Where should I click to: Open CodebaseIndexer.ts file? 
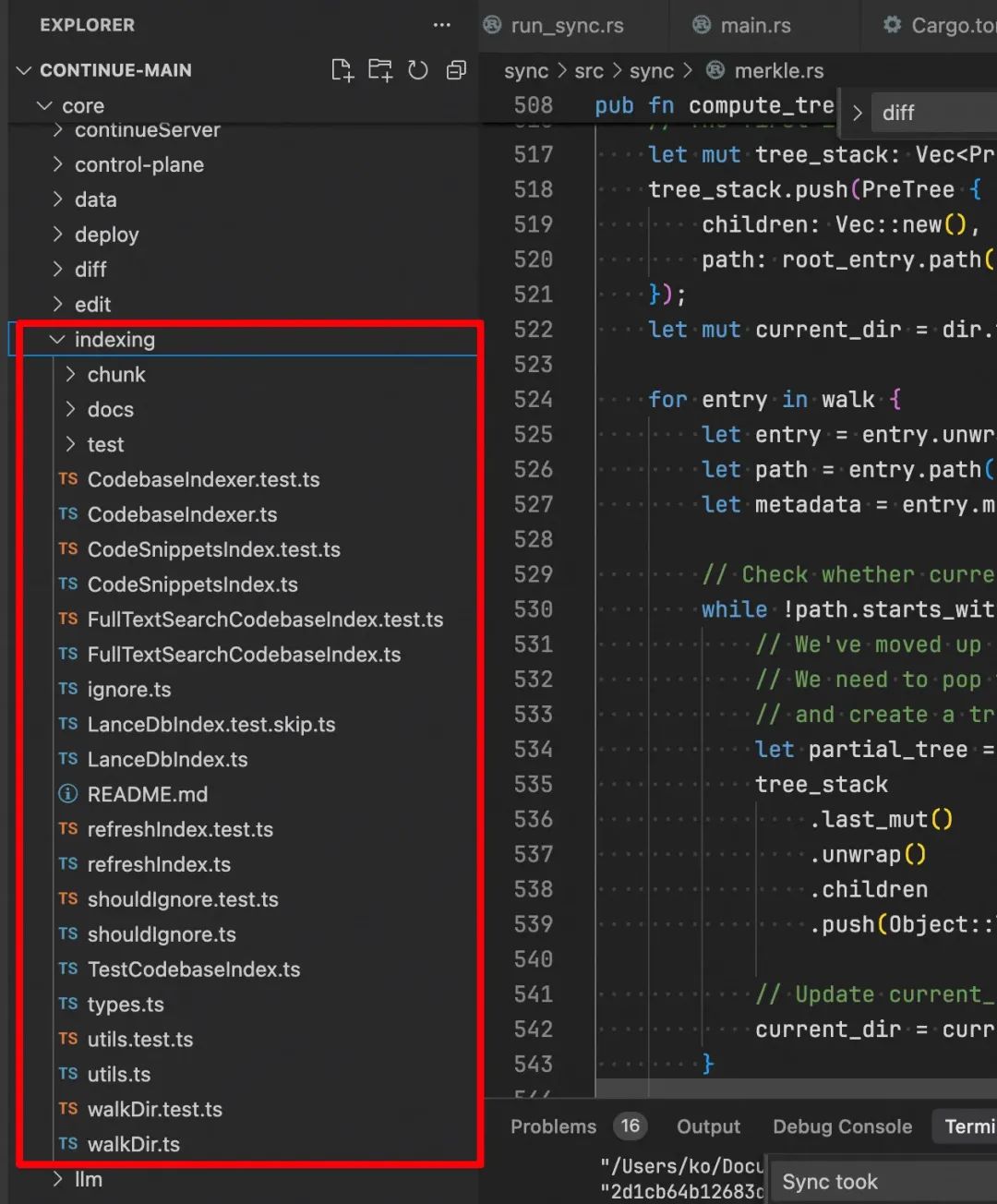[183, 514]
